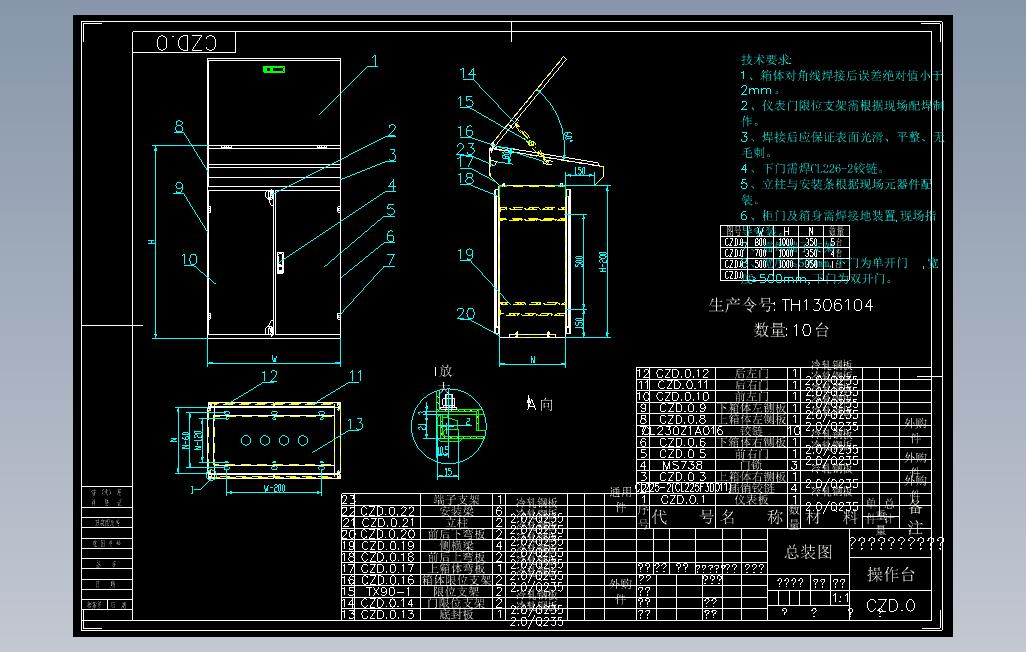1026x652 pixels.
Task: Click the CZD.0.19 code in parts list
Action: [x=387, y=545]
